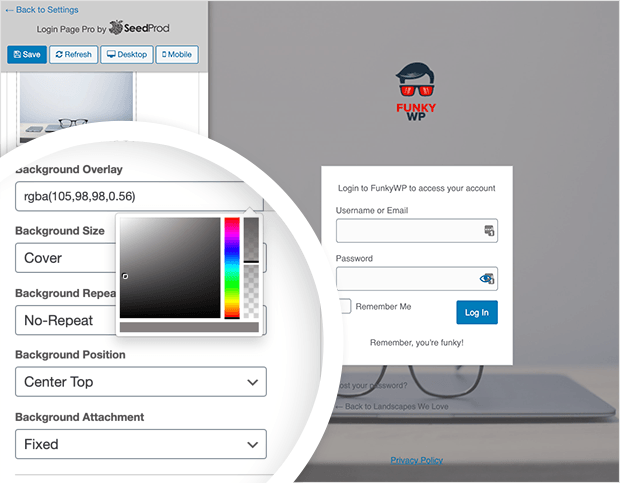This screenshot has width=620, height=483.
Task: Open the Background Attachment Fixed dropdown
Action: tap(141, 444)
